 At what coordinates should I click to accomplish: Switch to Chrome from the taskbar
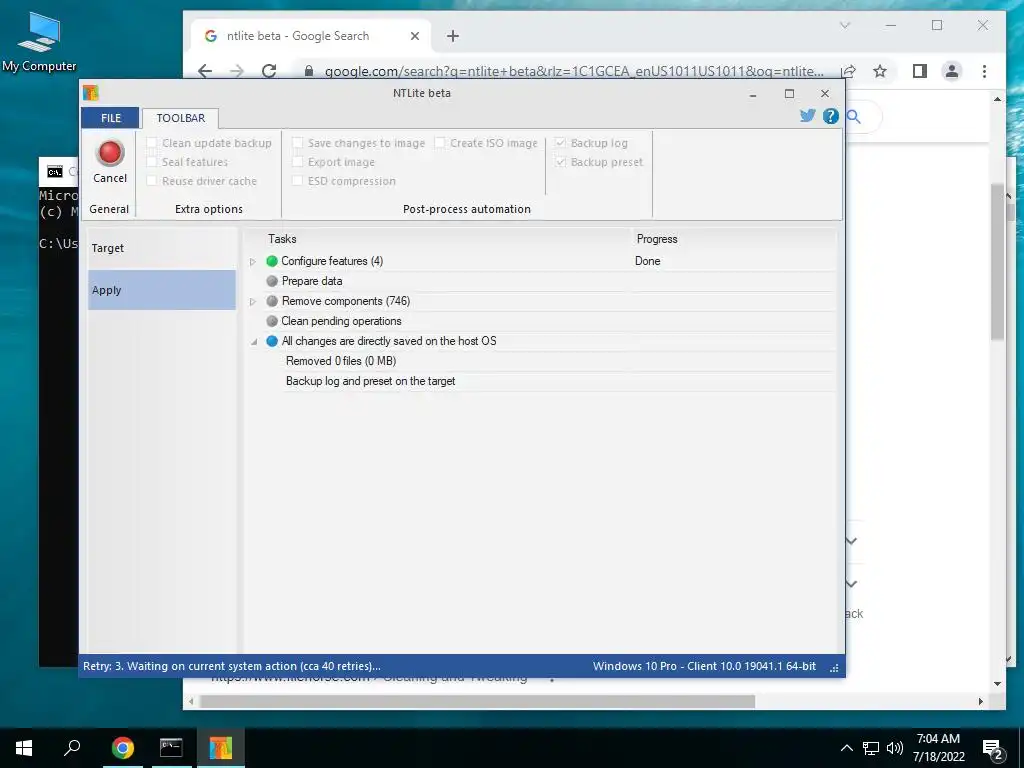pos(122,748)
